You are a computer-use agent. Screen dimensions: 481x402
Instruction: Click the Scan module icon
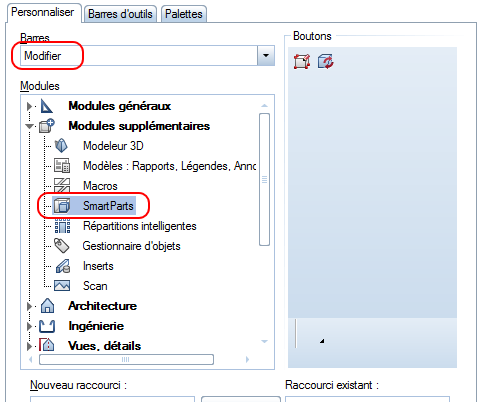coord(62,286)
